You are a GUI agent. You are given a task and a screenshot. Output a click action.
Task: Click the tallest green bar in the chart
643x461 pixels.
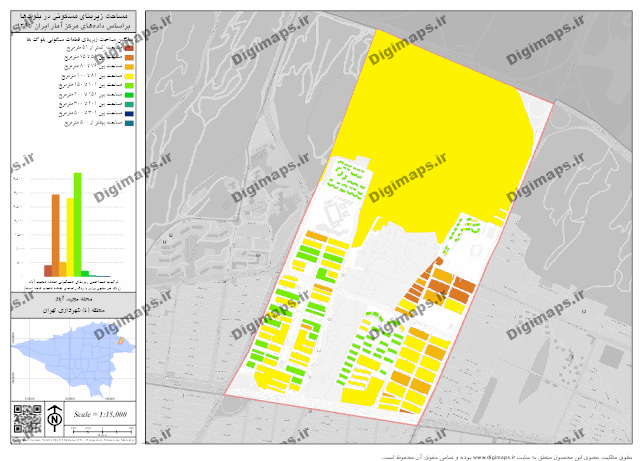point(78,224)
